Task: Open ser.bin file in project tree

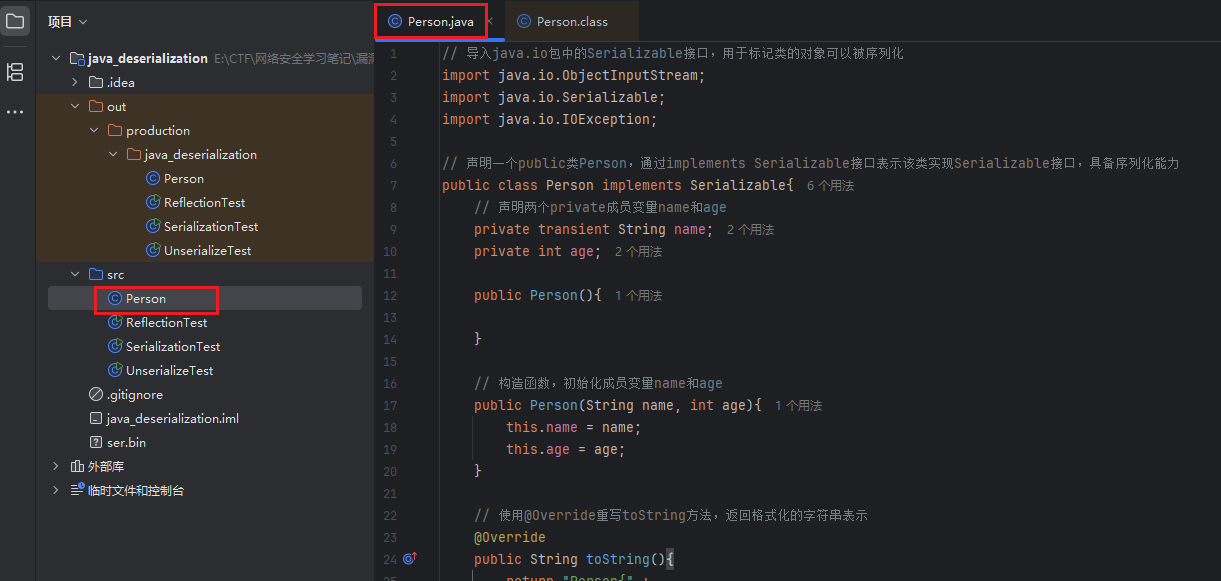Action: pyautogui.click(x=126, y=443)
